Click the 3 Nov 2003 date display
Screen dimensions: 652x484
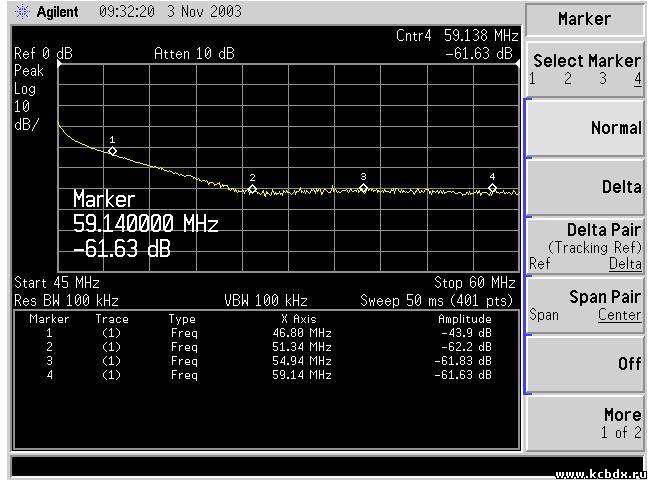tap(205, 12)
